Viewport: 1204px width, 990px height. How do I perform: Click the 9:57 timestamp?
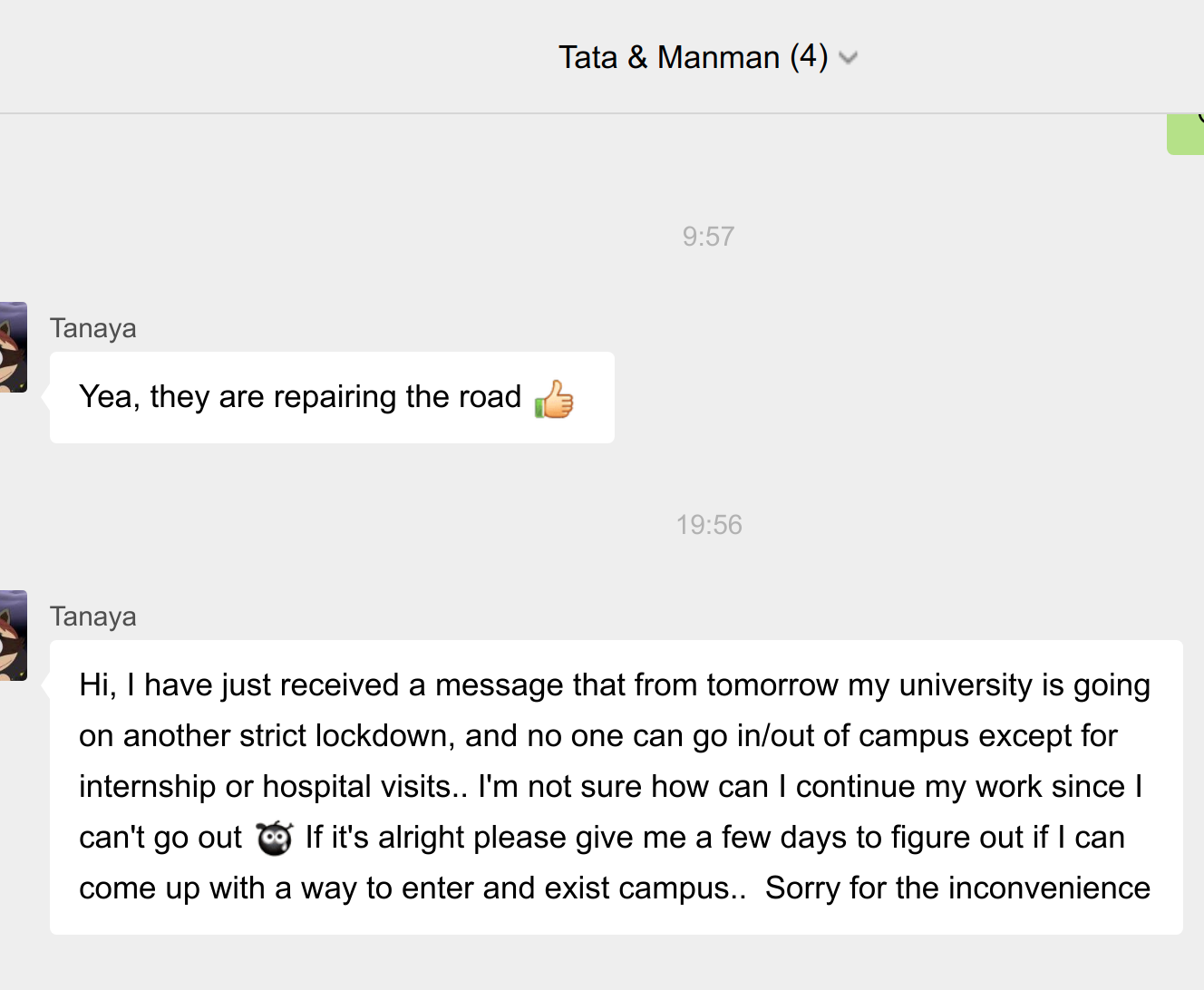pyautogui.click(x=708, y=237)
